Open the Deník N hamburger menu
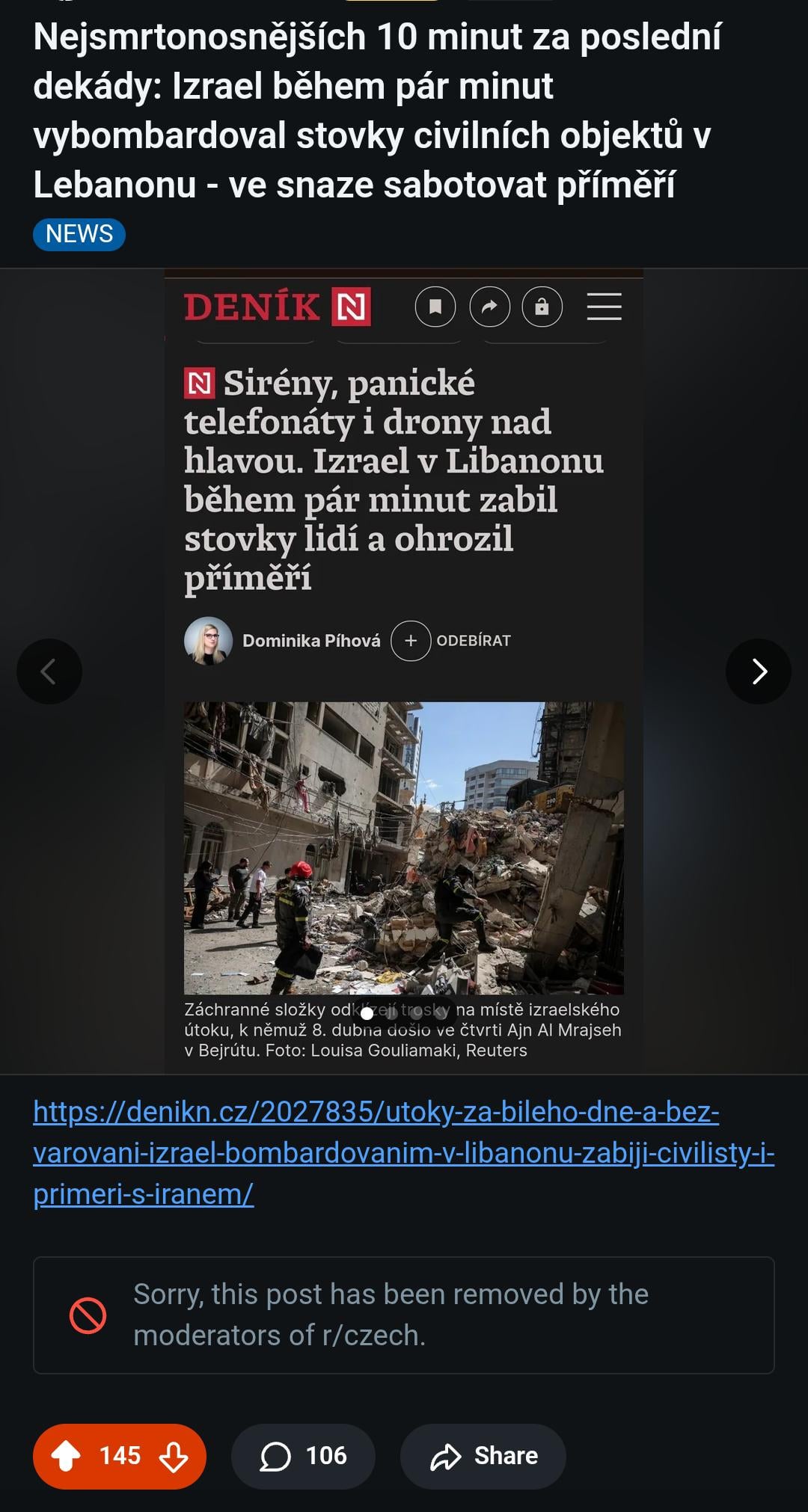Viewport: 808px width, 1512px height. (605, 307)
